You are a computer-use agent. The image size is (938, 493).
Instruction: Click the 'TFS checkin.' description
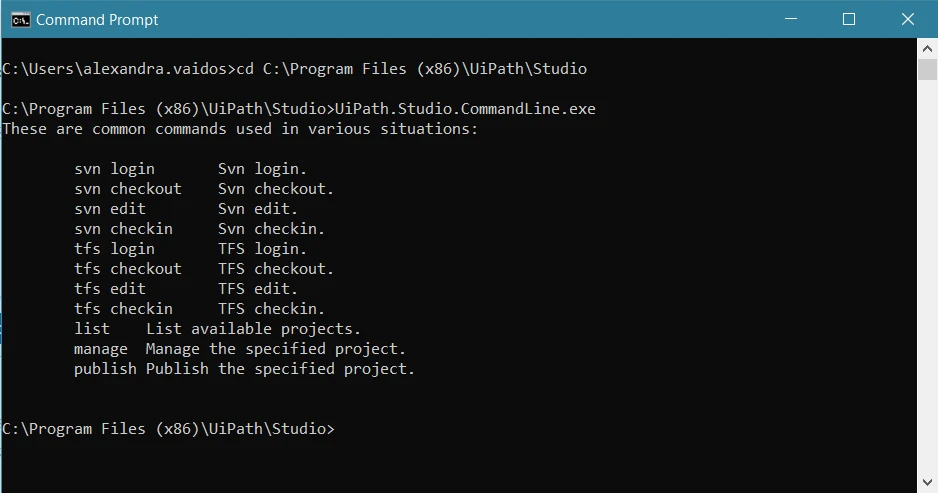(x=271, y=309)
